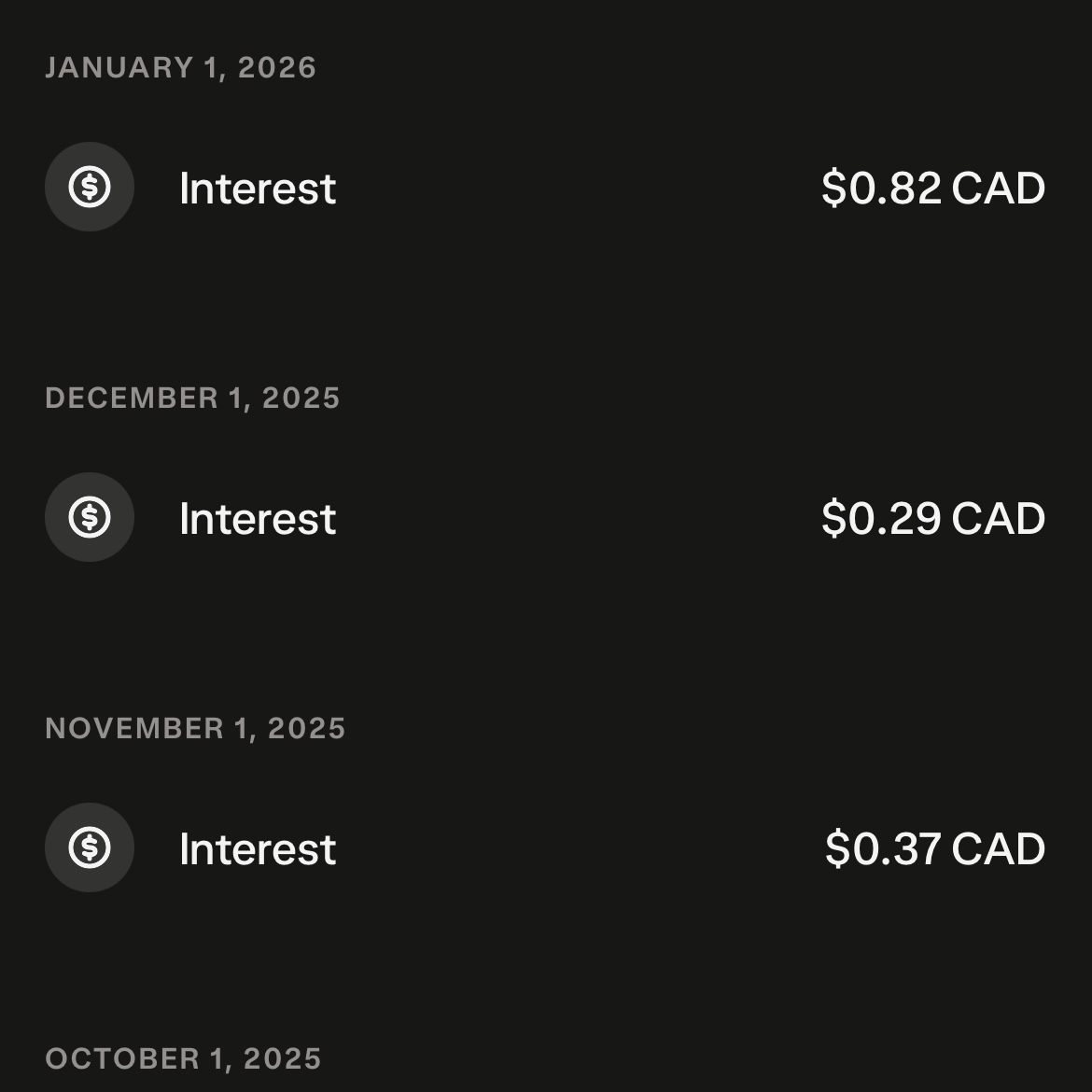Click the CAD currency label beside $0.37
This screenshot has width=1092, height=1092.
[999, 849]
